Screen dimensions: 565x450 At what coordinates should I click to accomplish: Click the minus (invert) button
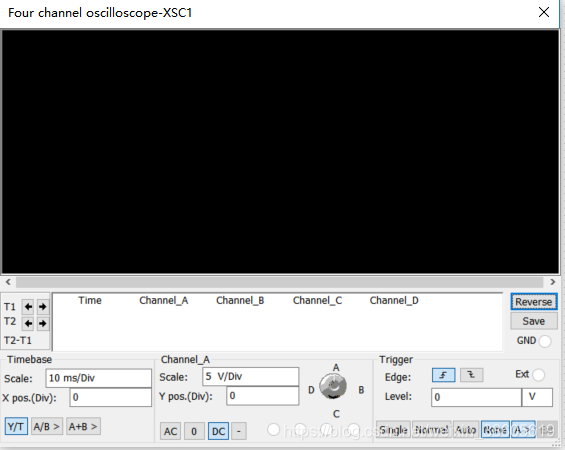pos(239,431)
